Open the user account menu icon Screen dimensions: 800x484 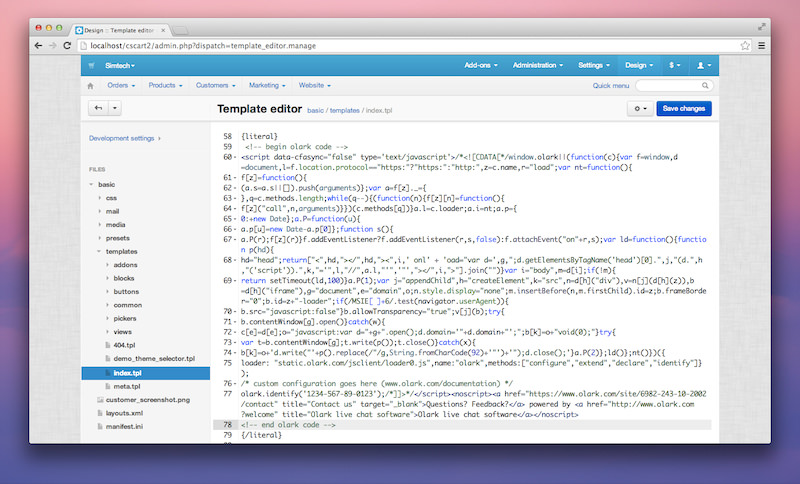point(703,65)
